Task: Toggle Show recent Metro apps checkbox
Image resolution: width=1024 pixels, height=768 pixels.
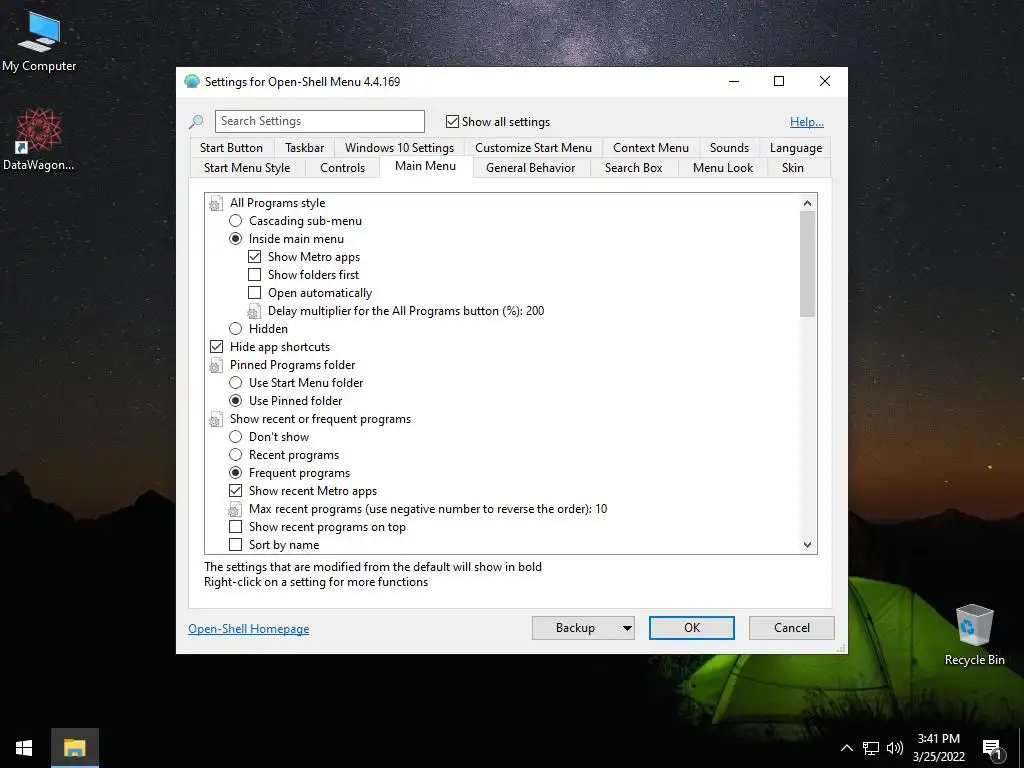Action: click(x=236, y=490)
